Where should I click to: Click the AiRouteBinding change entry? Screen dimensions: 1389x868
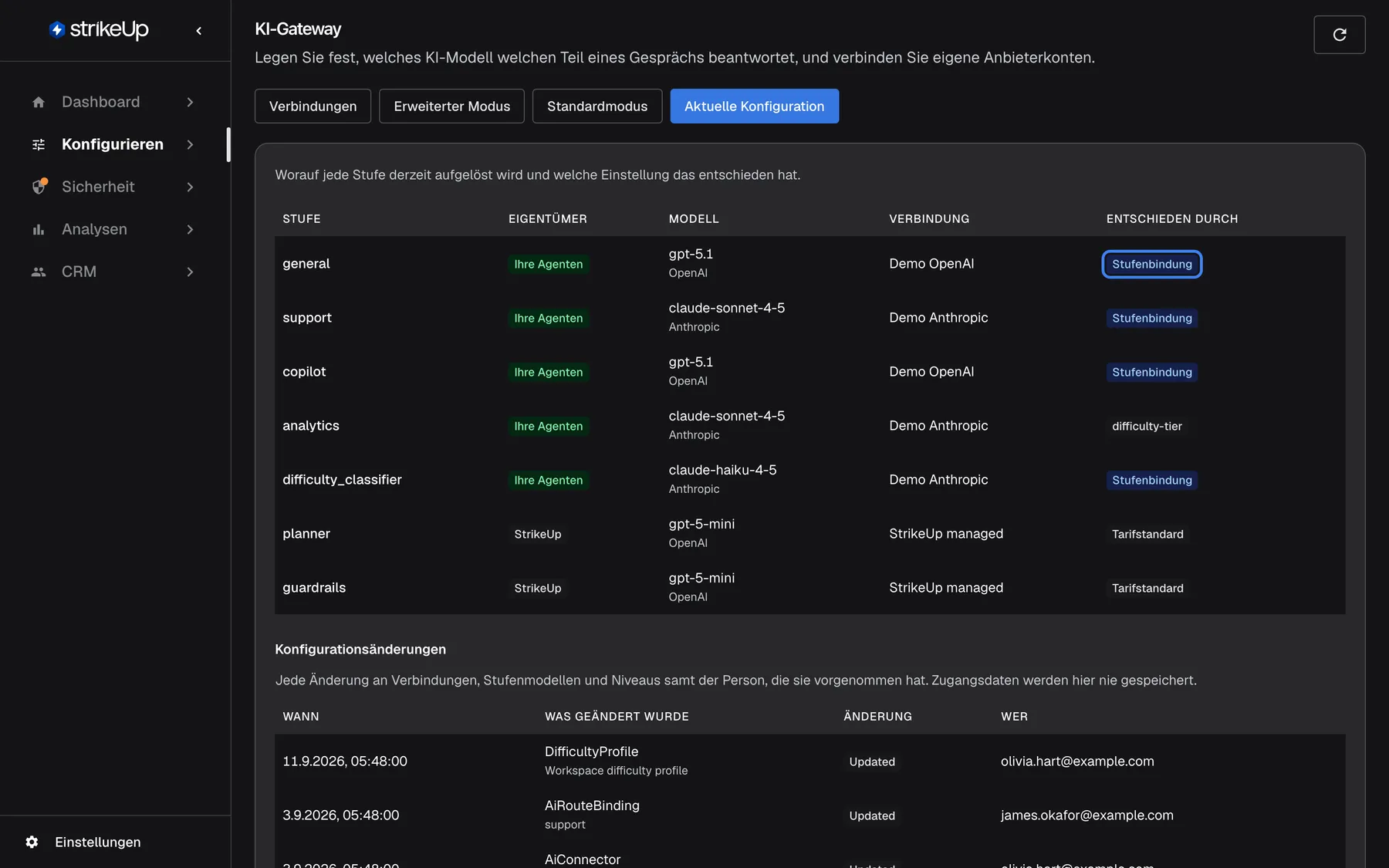pos(592,814)
